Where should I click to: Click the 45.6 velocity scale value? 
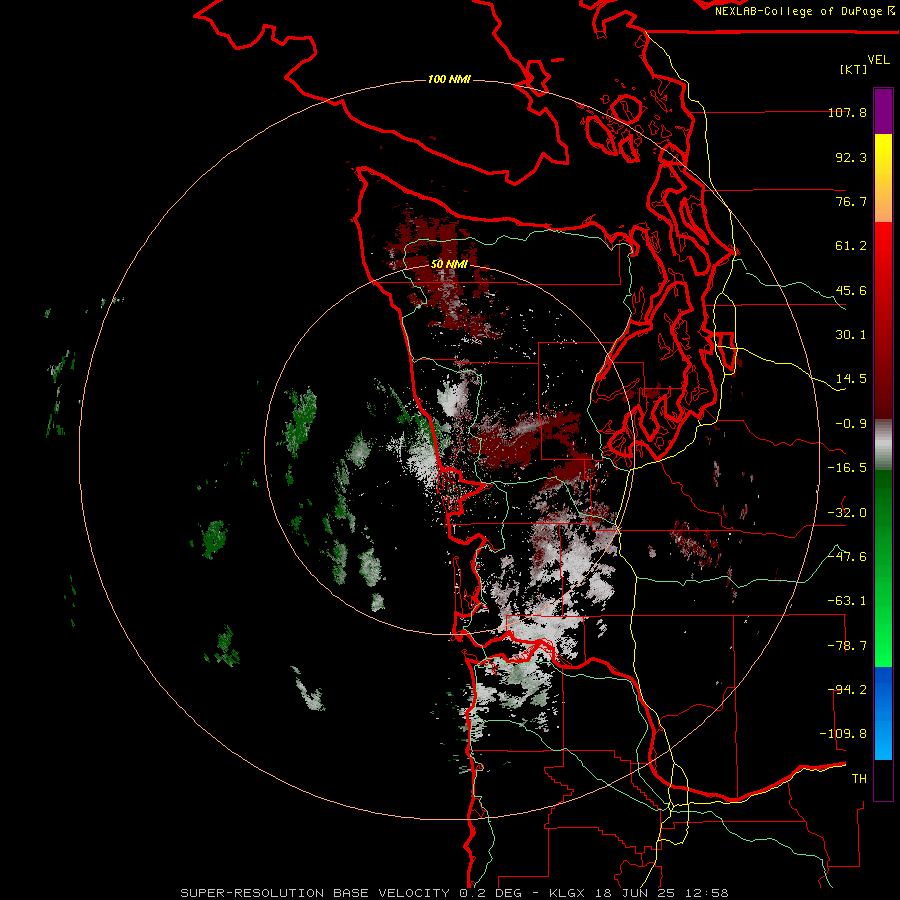click(x=851, y=290)
